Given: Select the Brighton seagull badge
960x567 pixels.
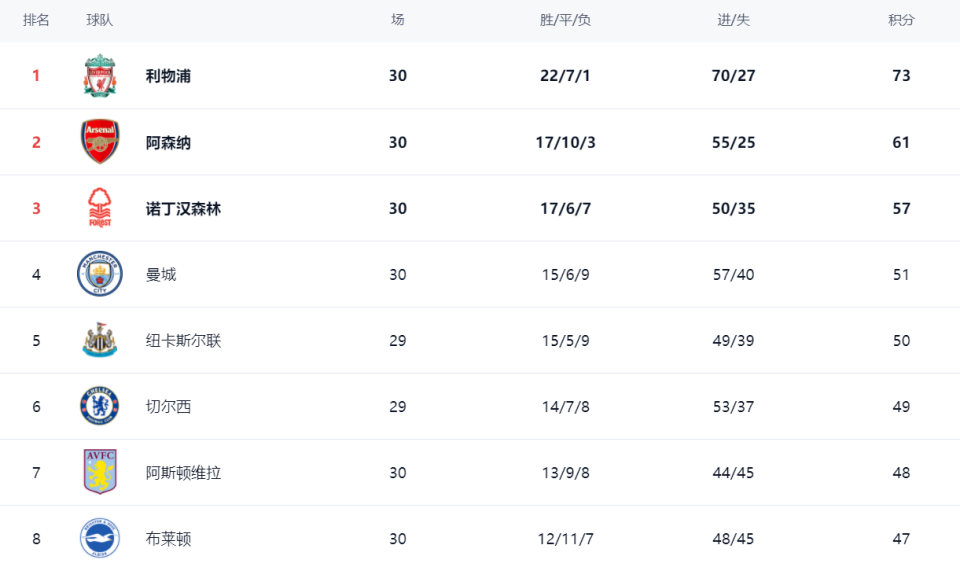Looking at the screenshot, I should point(100,538).
